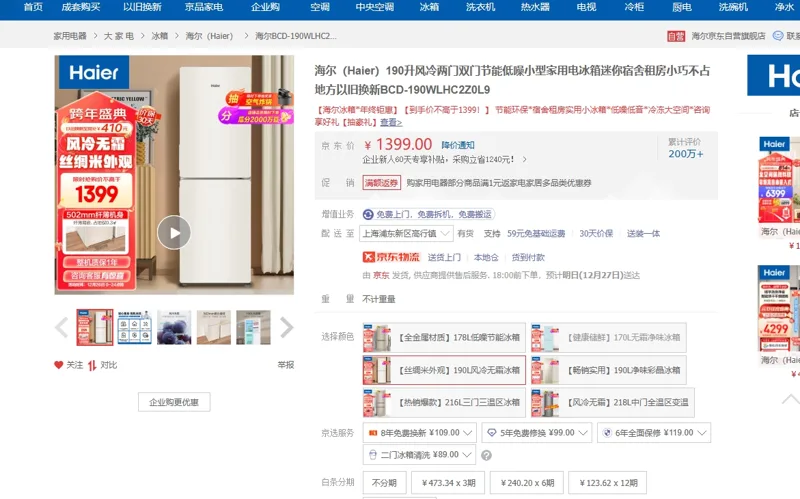Image resolution: width=800 pixels, height=499 pixels.
Task: Select first product thumbnail
Action: click(95, 327)
